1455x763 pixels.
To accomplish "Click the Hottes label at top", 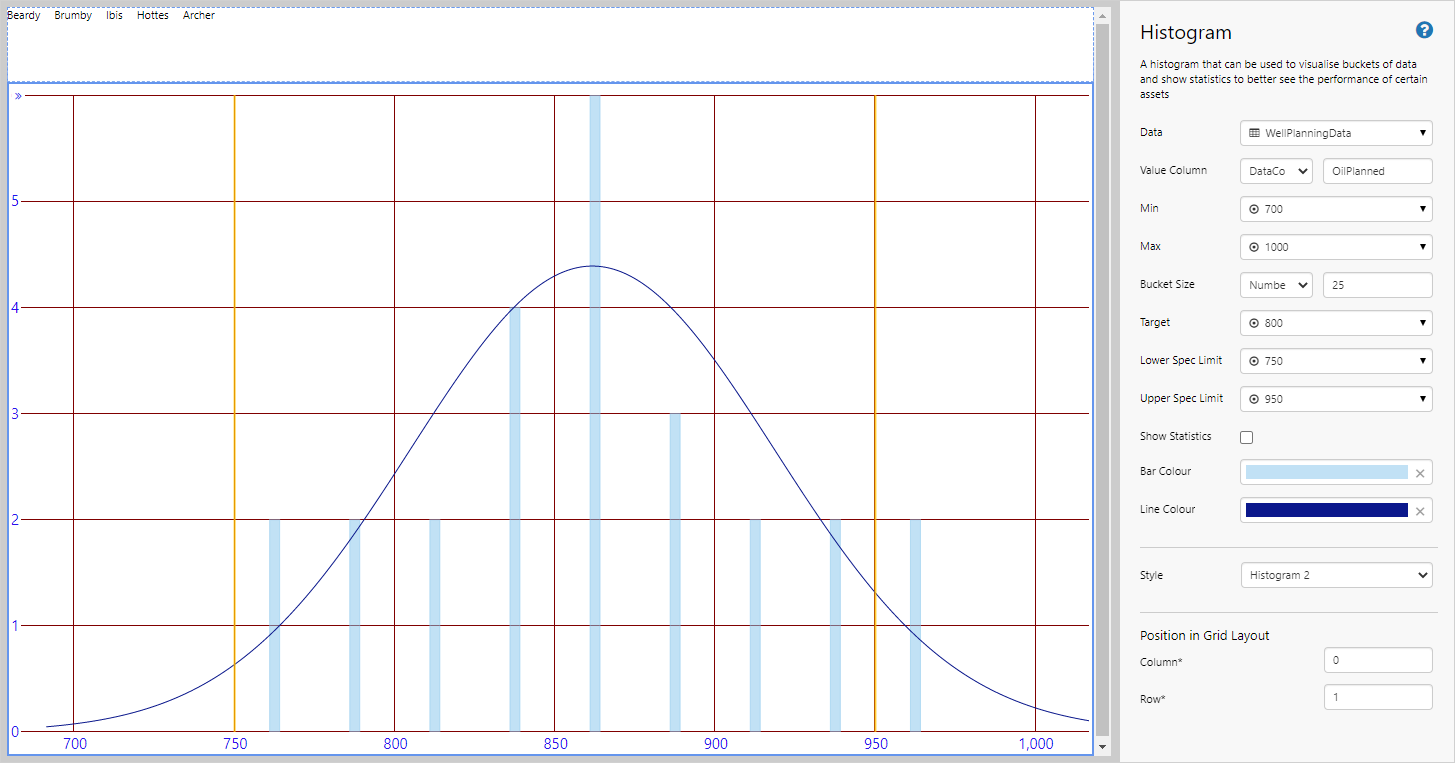I will click(153, 16).
